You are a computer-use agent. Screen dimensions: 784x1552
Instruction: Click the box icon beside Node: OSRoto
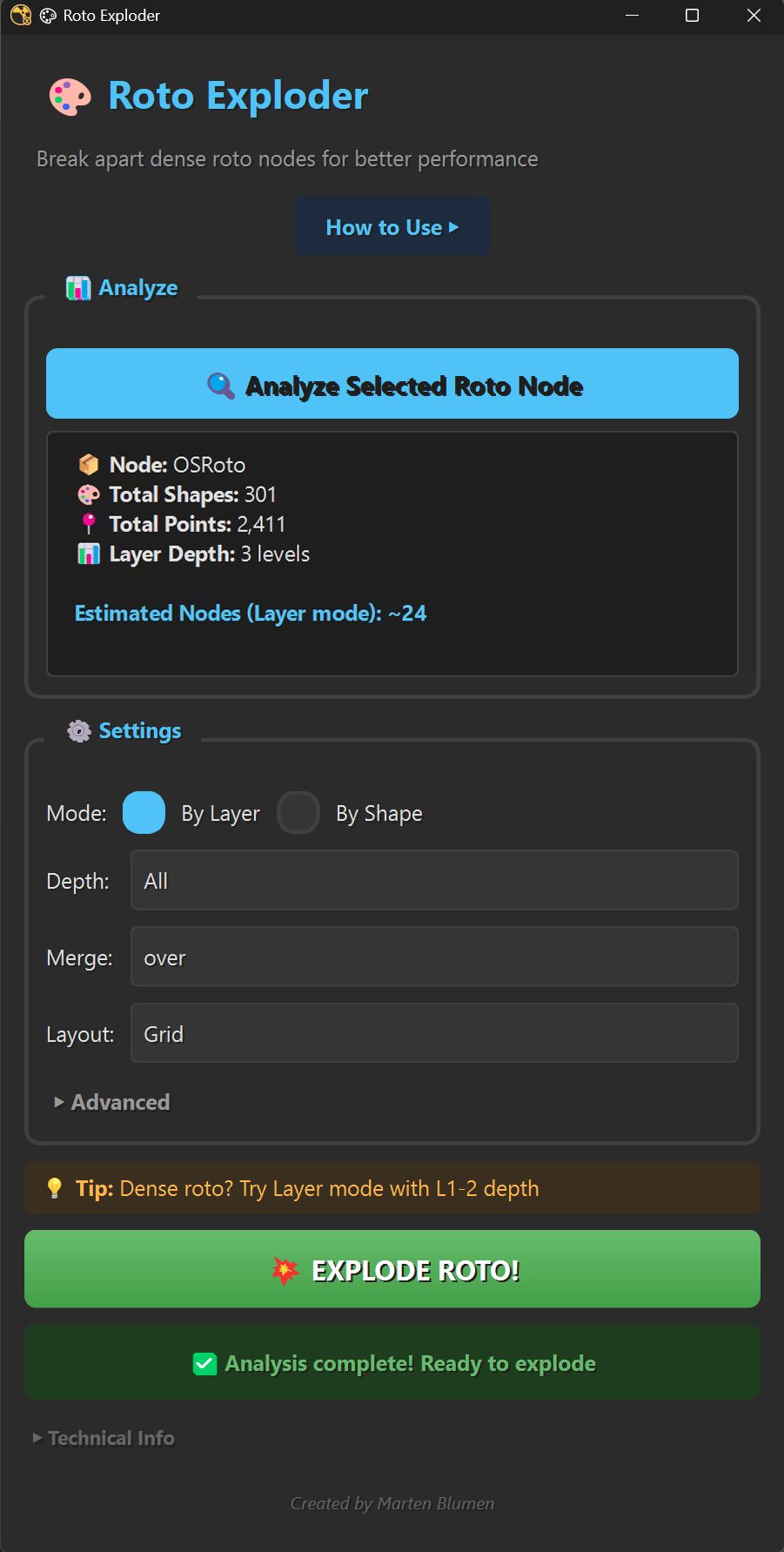89,465
